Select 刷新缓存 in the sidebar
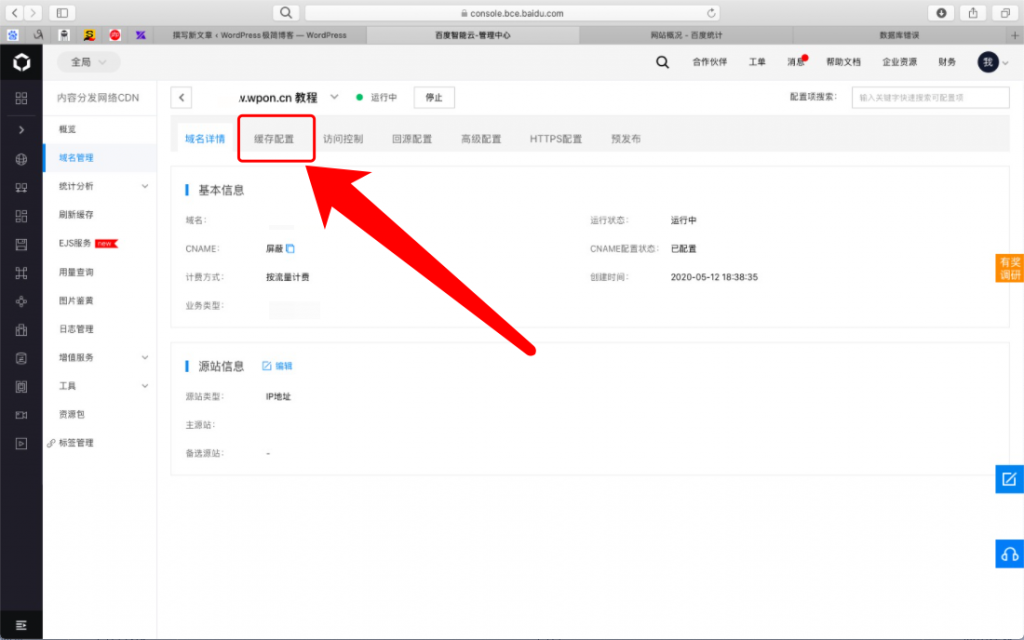Viewport: 1024px width, 640px height. 76,214
